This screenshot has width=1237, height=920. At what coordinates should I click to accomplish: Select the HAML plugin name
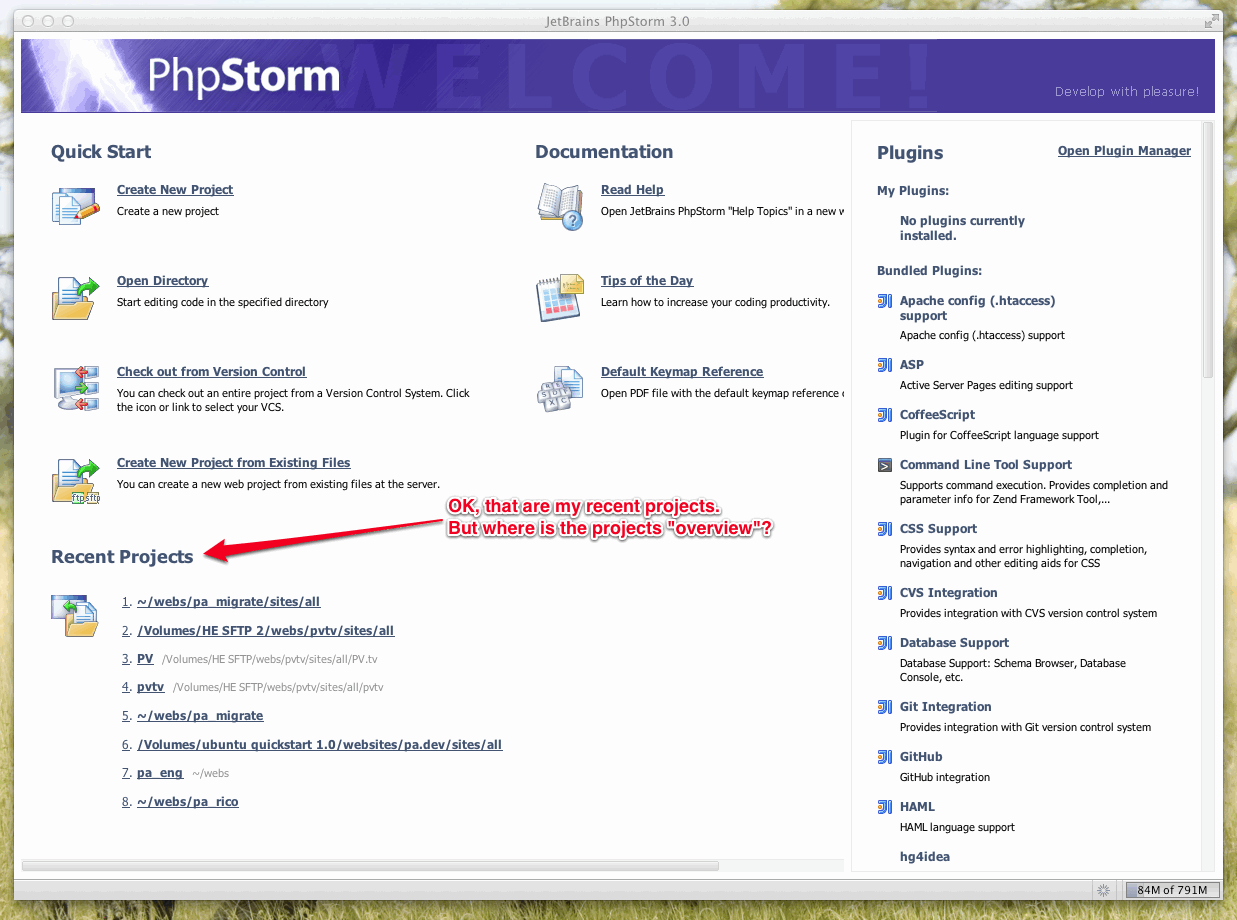tap(917, 807)
